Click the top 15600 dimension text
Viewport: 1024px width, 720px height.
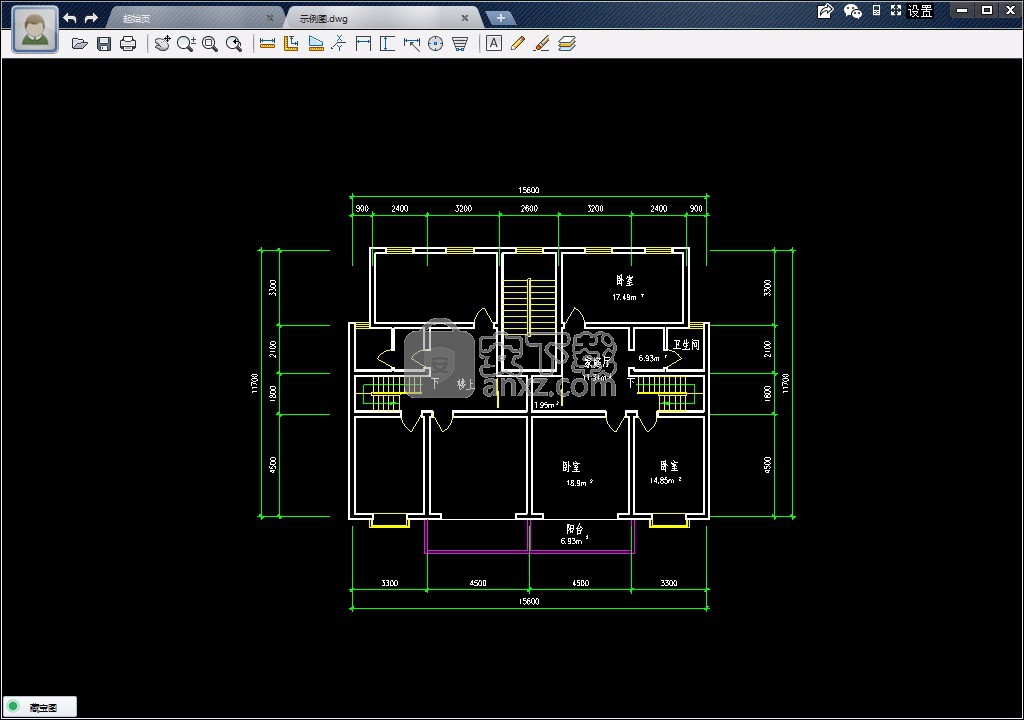pos(529,190)
